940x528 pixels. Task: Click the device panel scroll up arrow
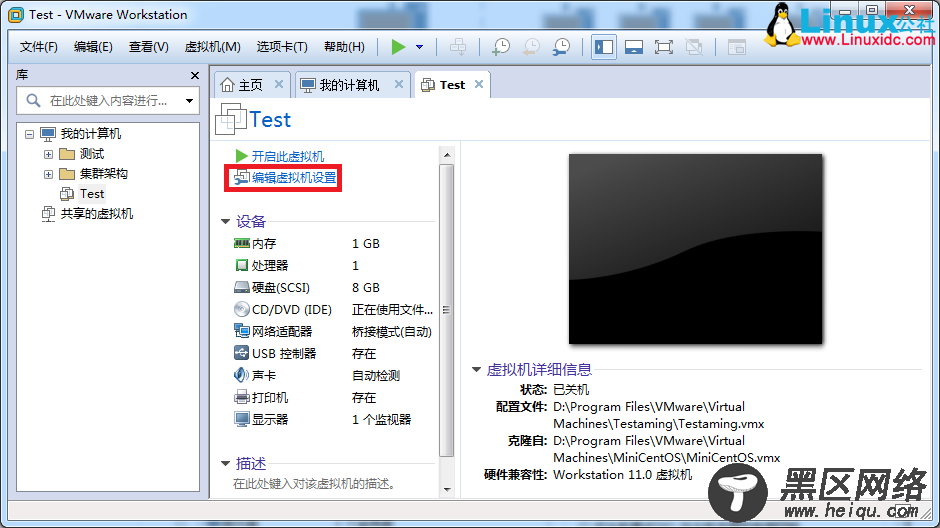[x=447, y=155]
